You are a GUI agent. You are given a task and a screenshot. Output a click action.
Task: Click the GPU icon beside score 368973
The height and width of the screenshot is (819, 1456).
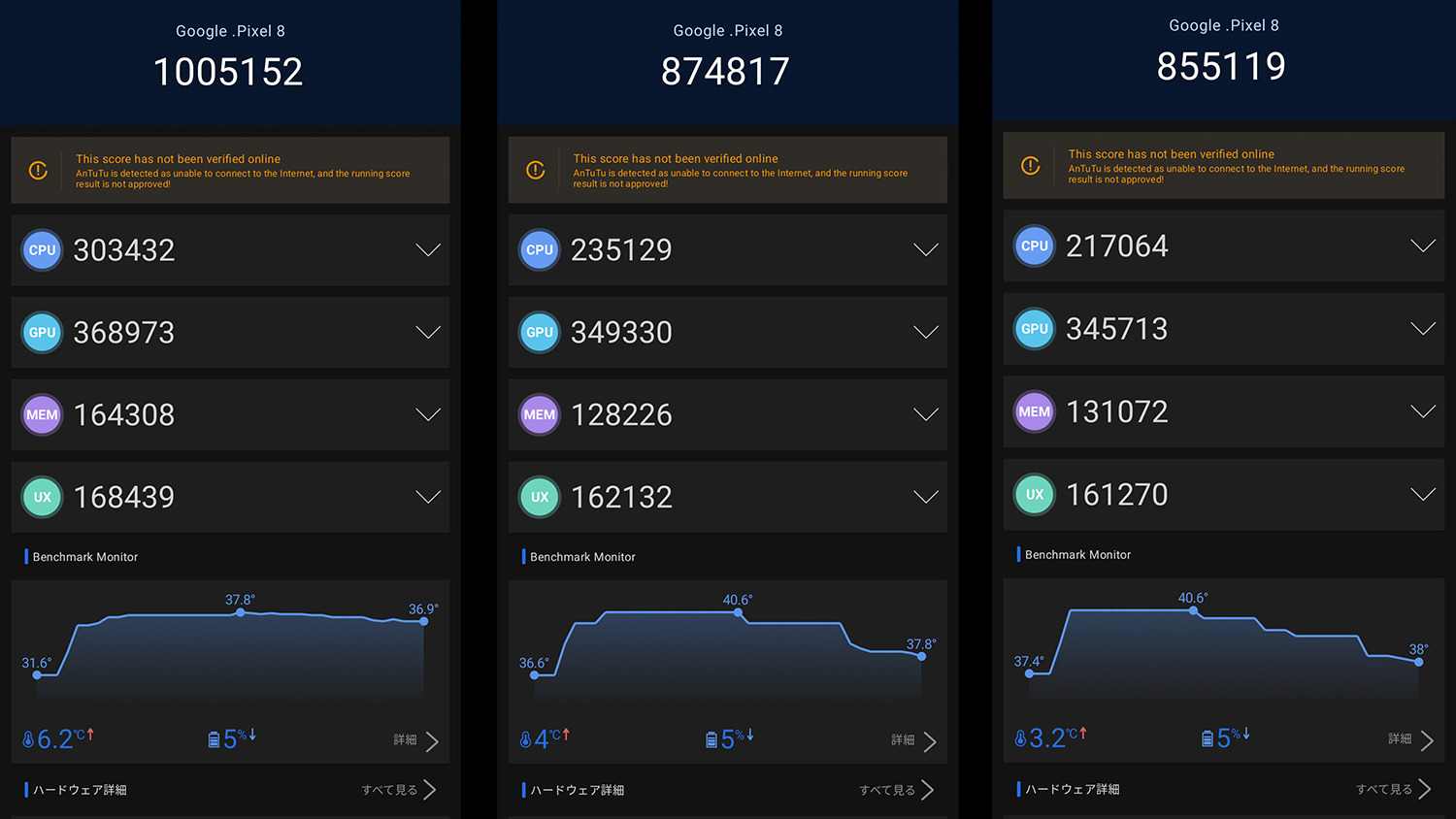point(42,332)
